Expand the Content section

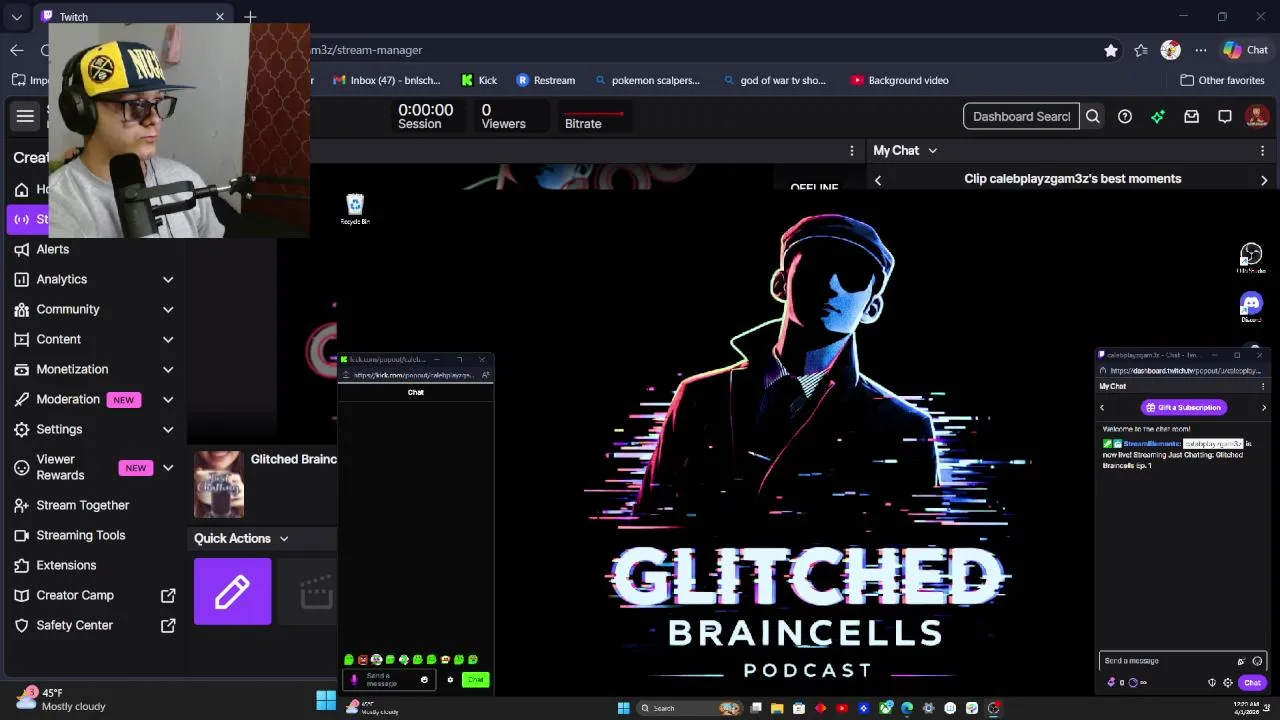pos(168,339)
